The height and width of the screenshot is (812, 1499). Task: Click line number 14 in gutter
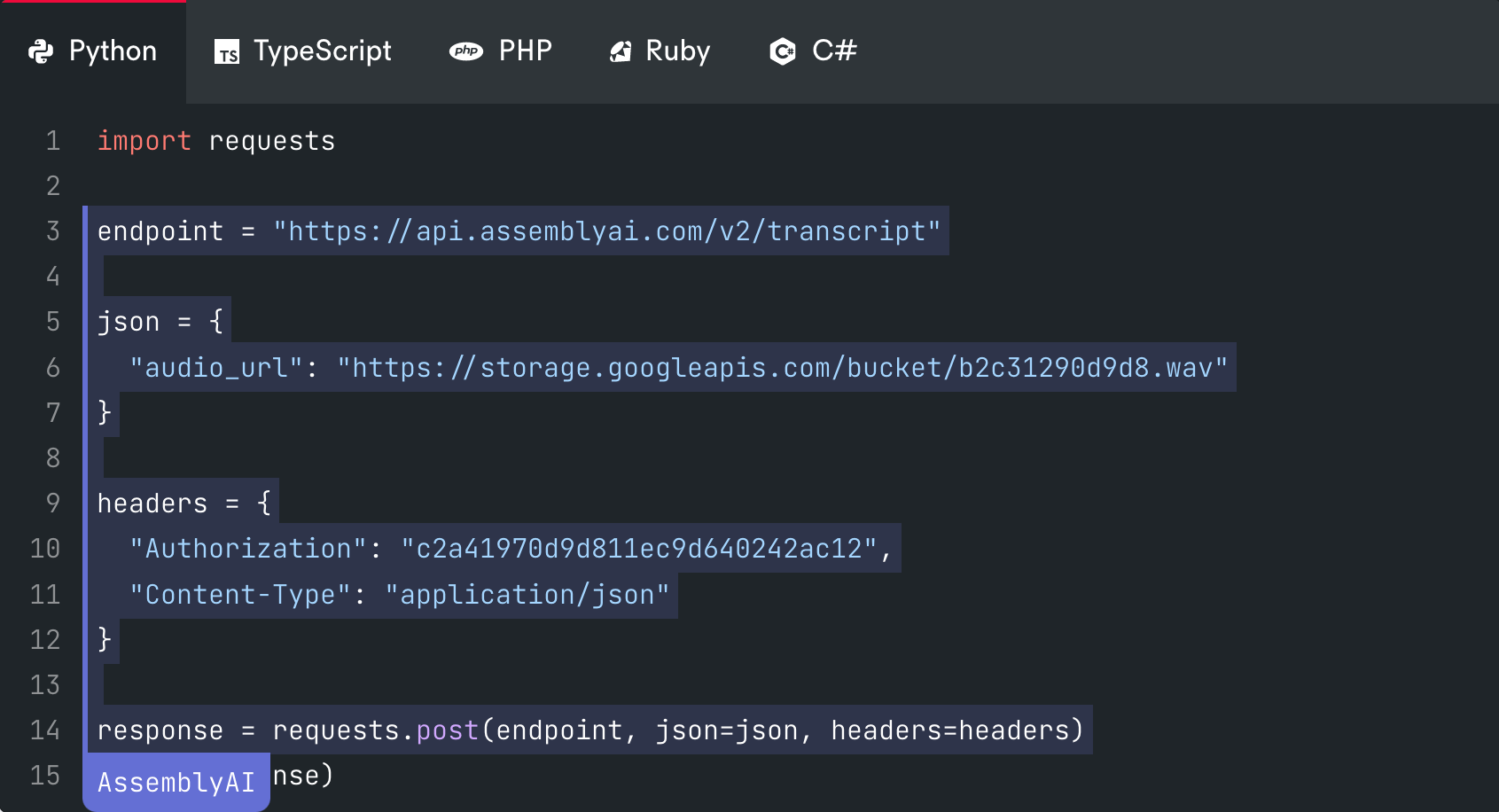coord(45,730)
